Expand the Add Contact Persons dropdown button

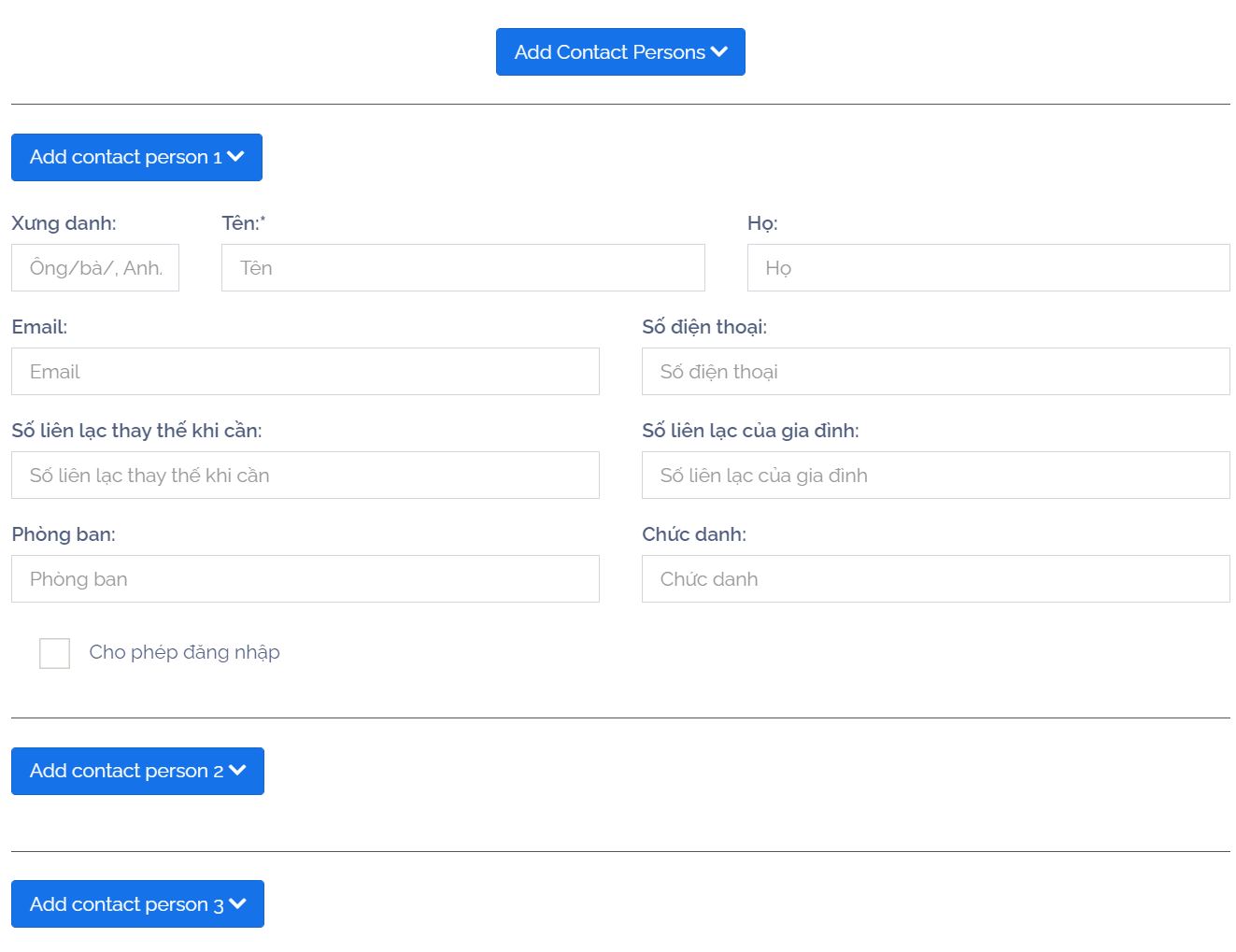tap(620, 52)
